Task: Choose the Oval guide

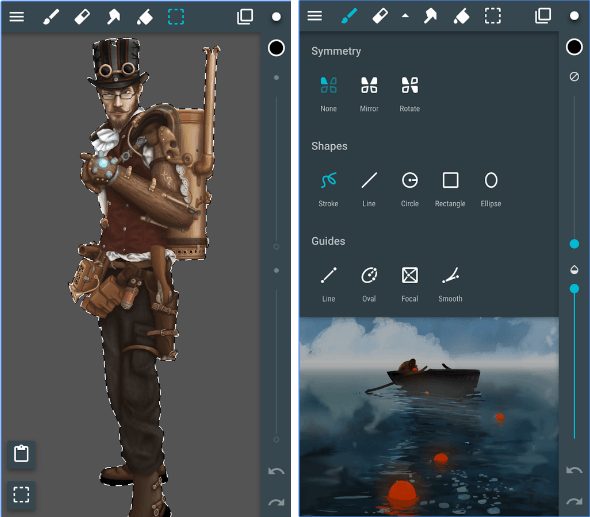Action: click(369, 284)
